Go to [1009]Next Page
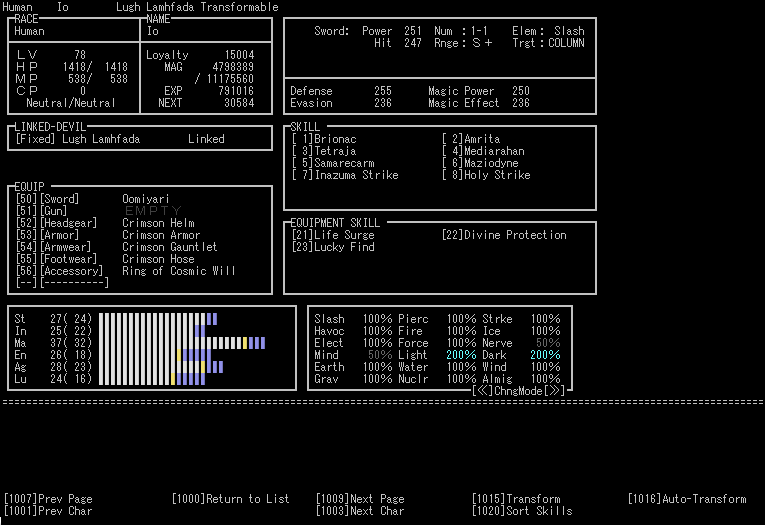765x525 pixels. tap(360, 499)
